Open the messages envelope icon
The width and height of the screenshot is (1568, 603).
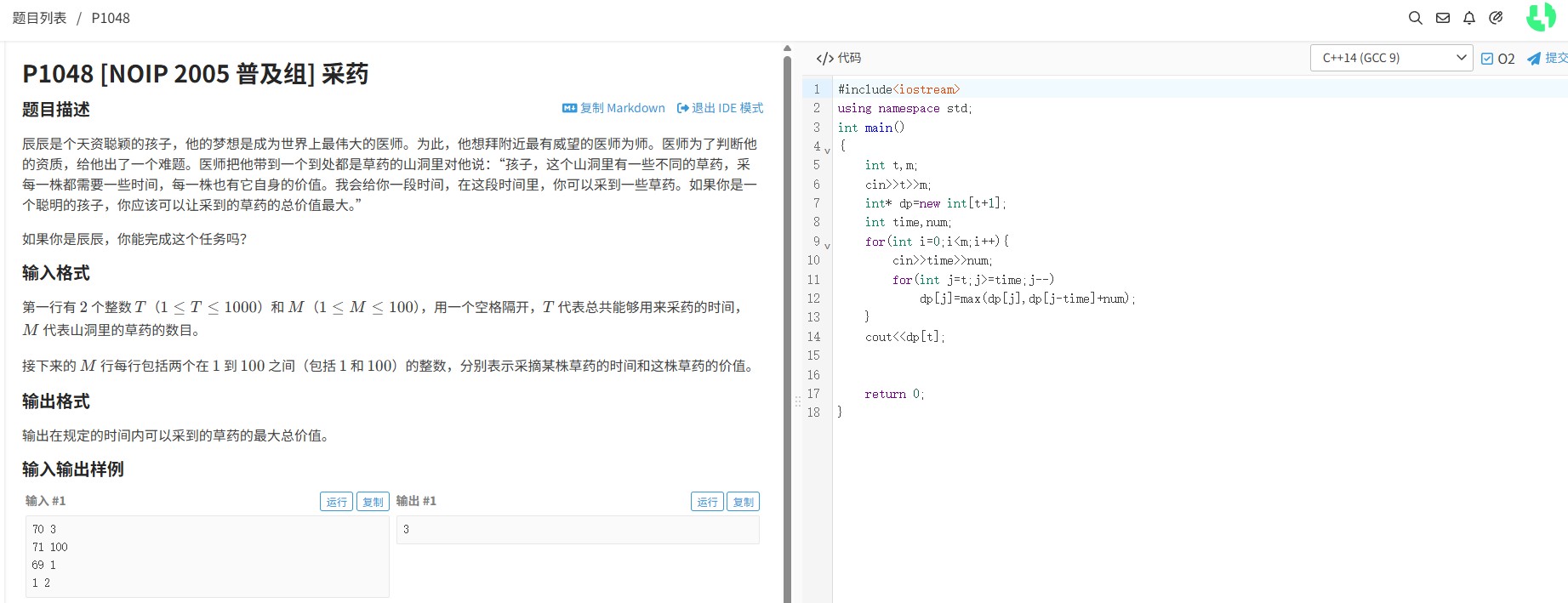[x=1443, y=18]
